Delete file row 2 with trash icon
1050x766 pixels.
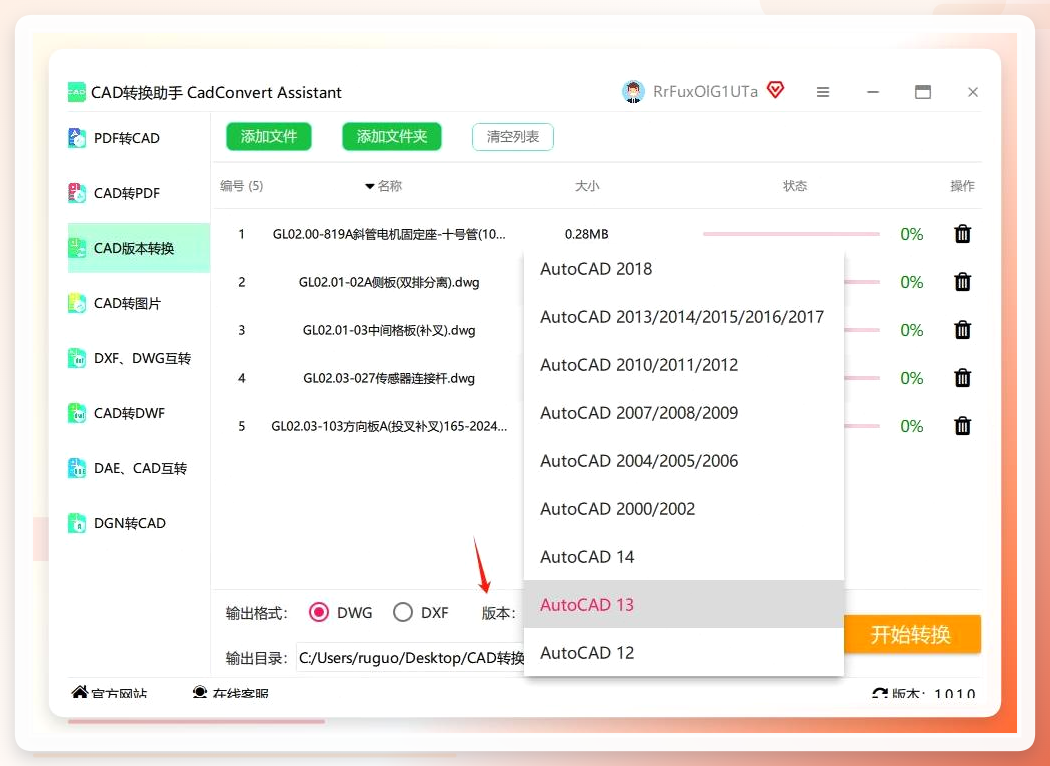point(962,282)
